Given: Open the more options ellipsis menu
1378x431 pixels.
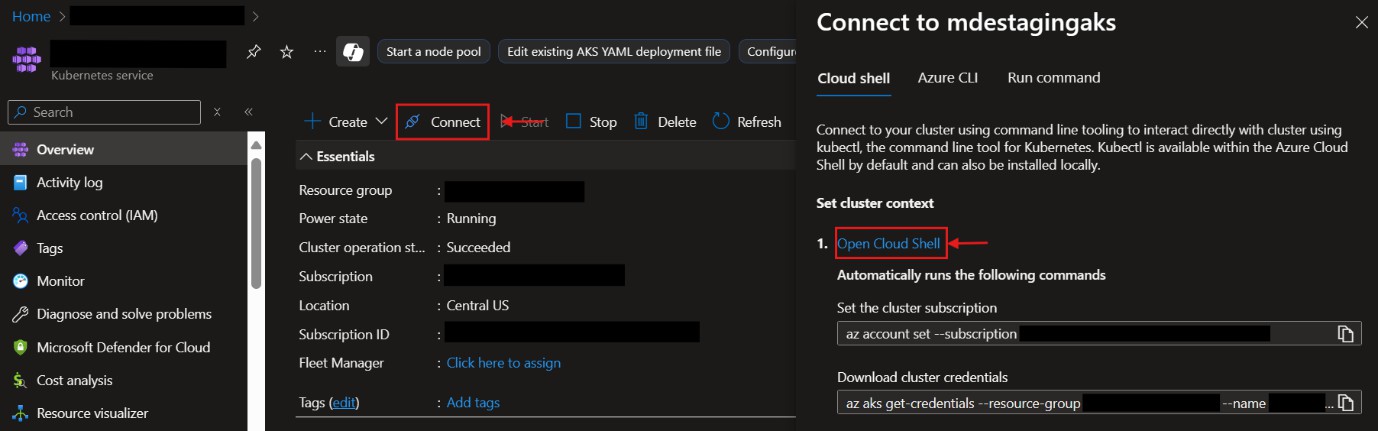Looking at the screenshot, I should (x=319, y=52).
